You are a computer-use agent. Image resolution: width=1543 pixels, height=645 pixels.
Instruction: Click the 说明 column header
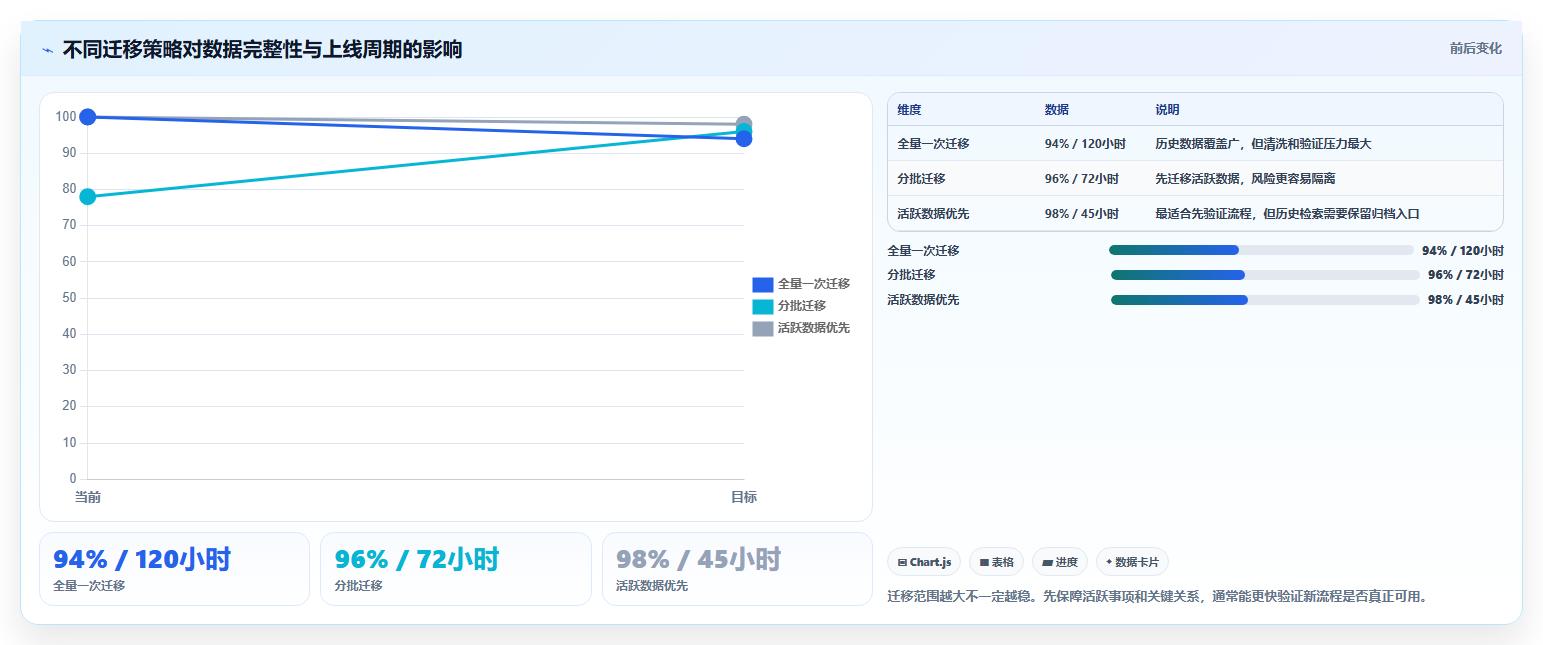click(1167, 109)
